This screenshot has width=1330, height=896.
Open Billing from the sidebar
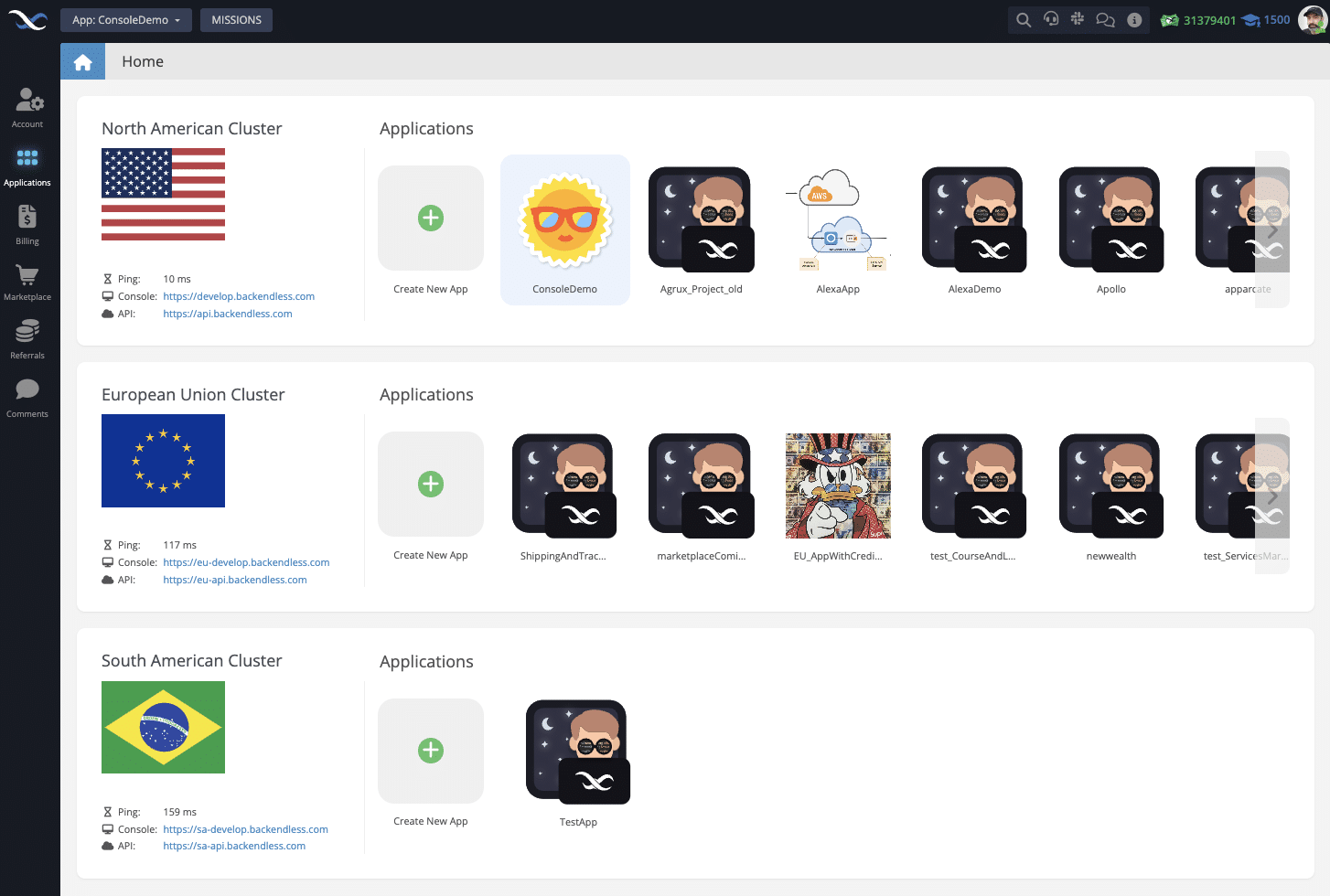tap(27, 225)
